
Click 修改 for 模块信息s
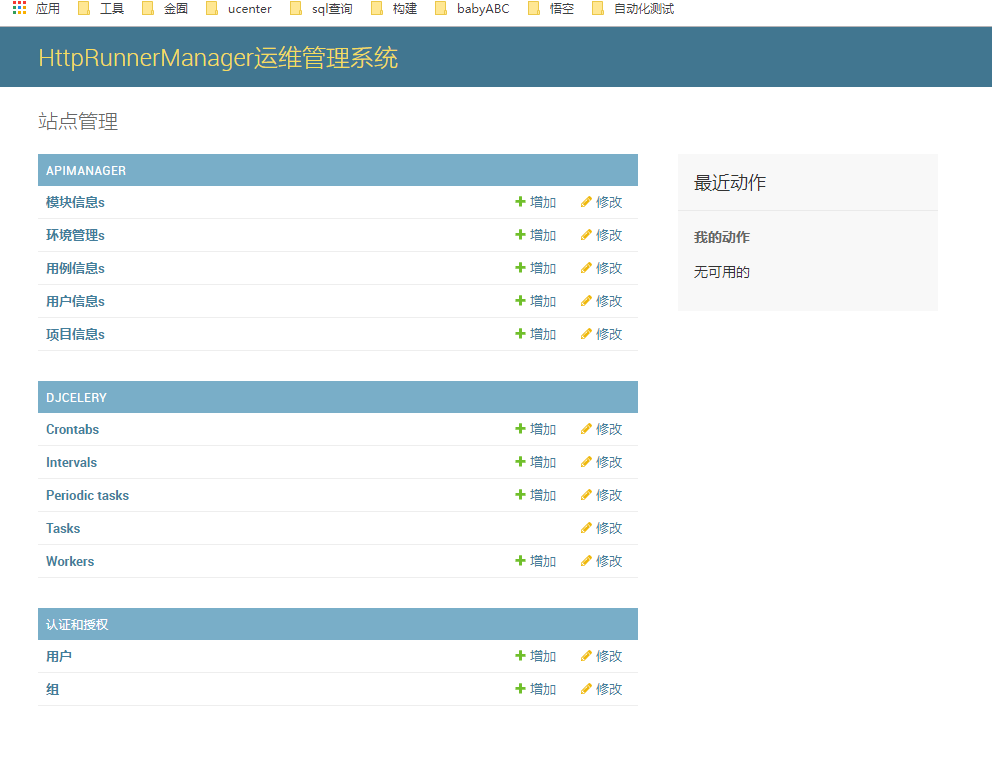coord(602,202)
